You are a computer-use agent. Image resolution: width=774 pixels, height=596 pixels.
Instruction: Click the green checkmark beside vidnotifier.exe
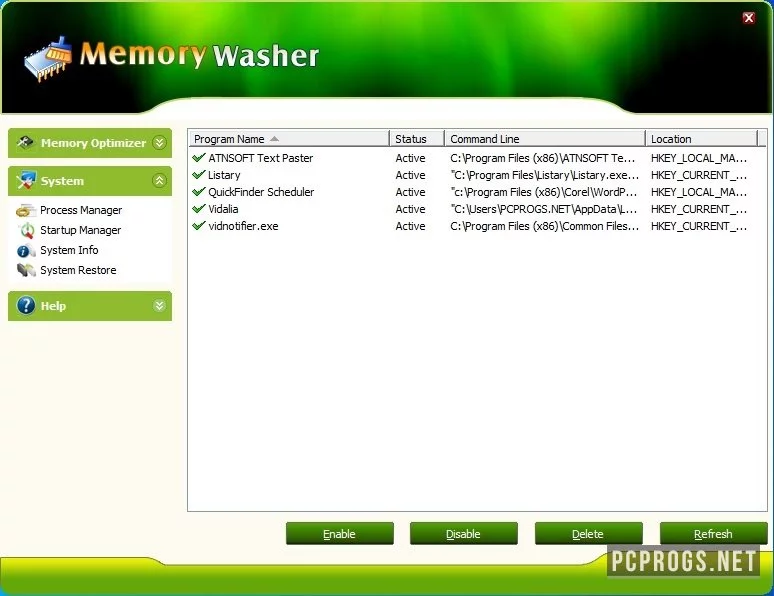[x=199, y=226]
